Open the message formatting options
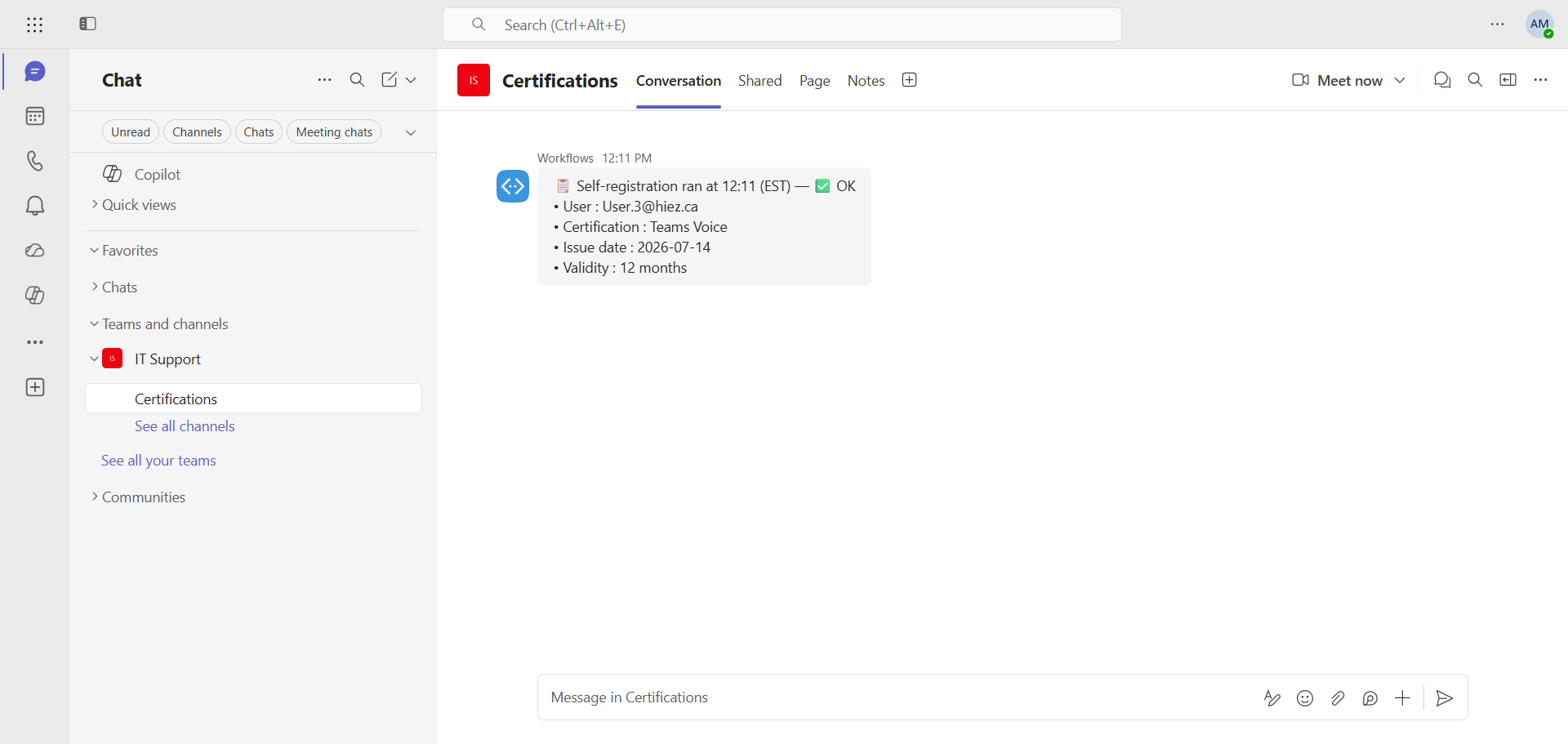Image resolution: width=1568 pixels, height=744 pixels. point(1272,698)
